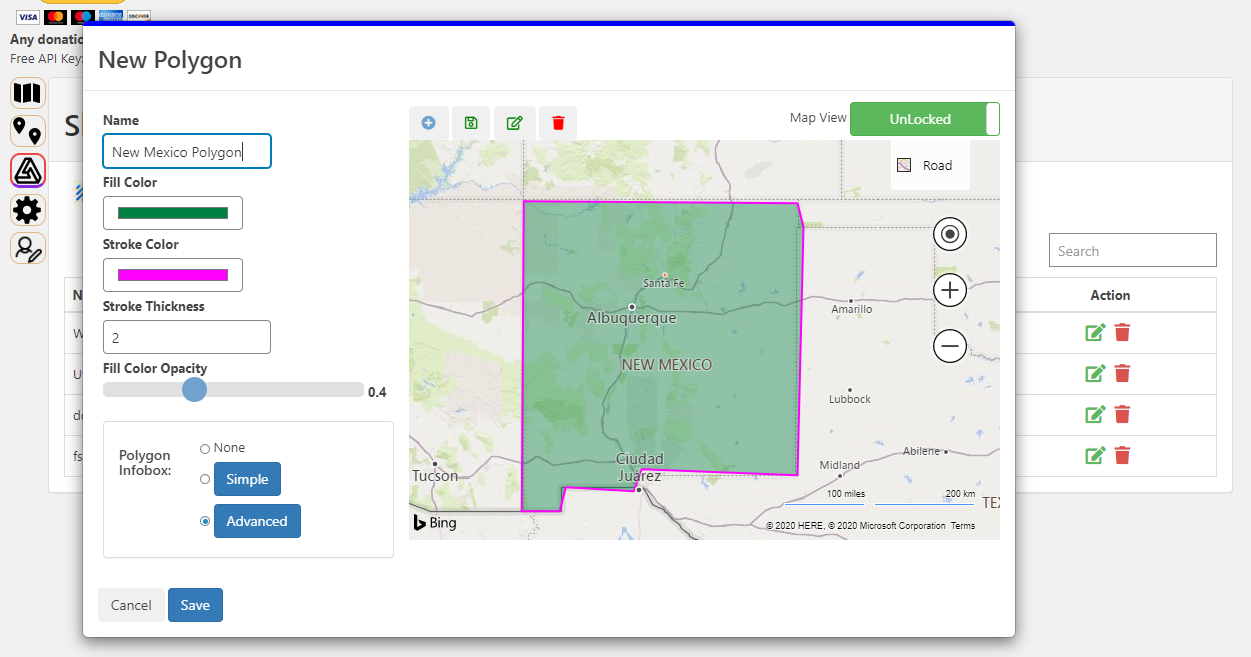Click the Ciudad Juárez map label
This screenshot has height=657, width=1251.
(x=639, y=467)
